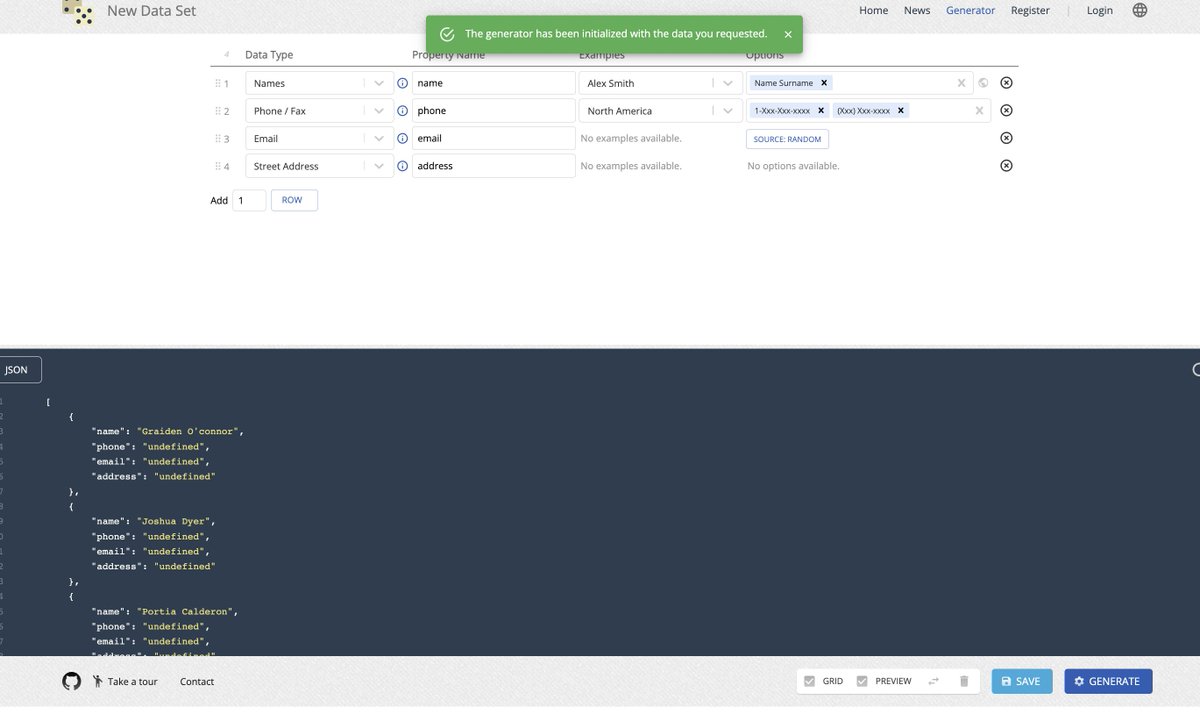Click "Portia Calderon" in the JSON preview

(x=186, y=611)
